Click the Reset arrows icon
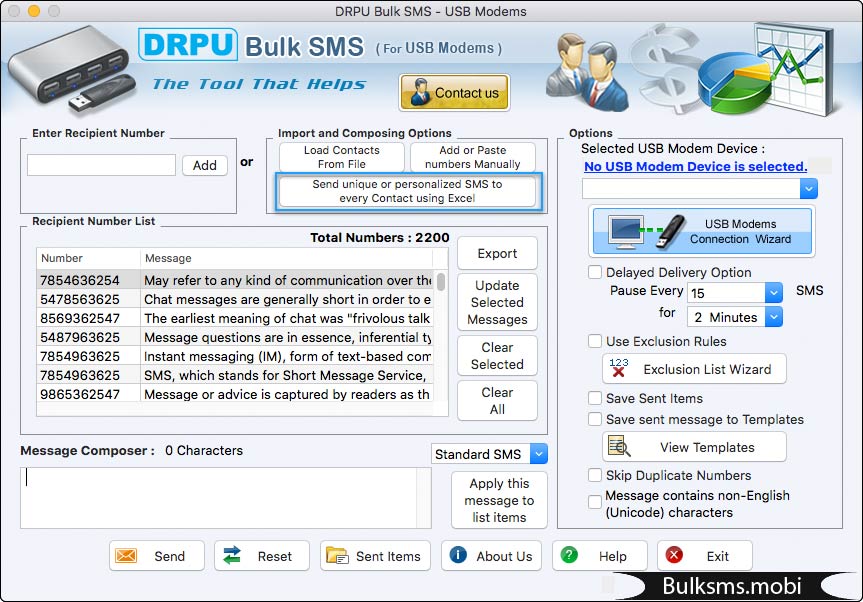 pyautogui.click(x=232, y=555)
